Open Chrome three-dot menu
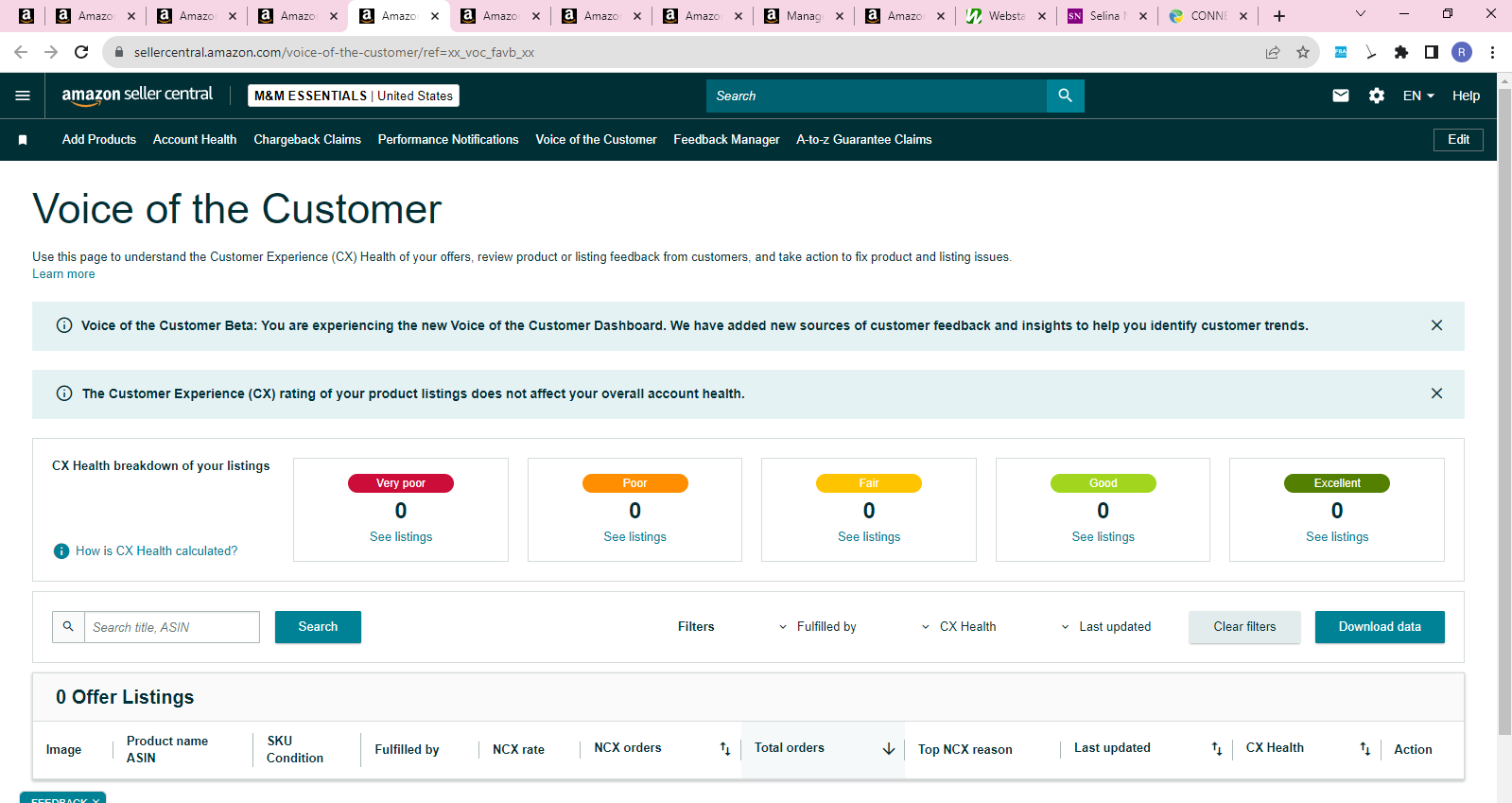This screenshot has width=1512, height=803. (x=1492, y=52)
